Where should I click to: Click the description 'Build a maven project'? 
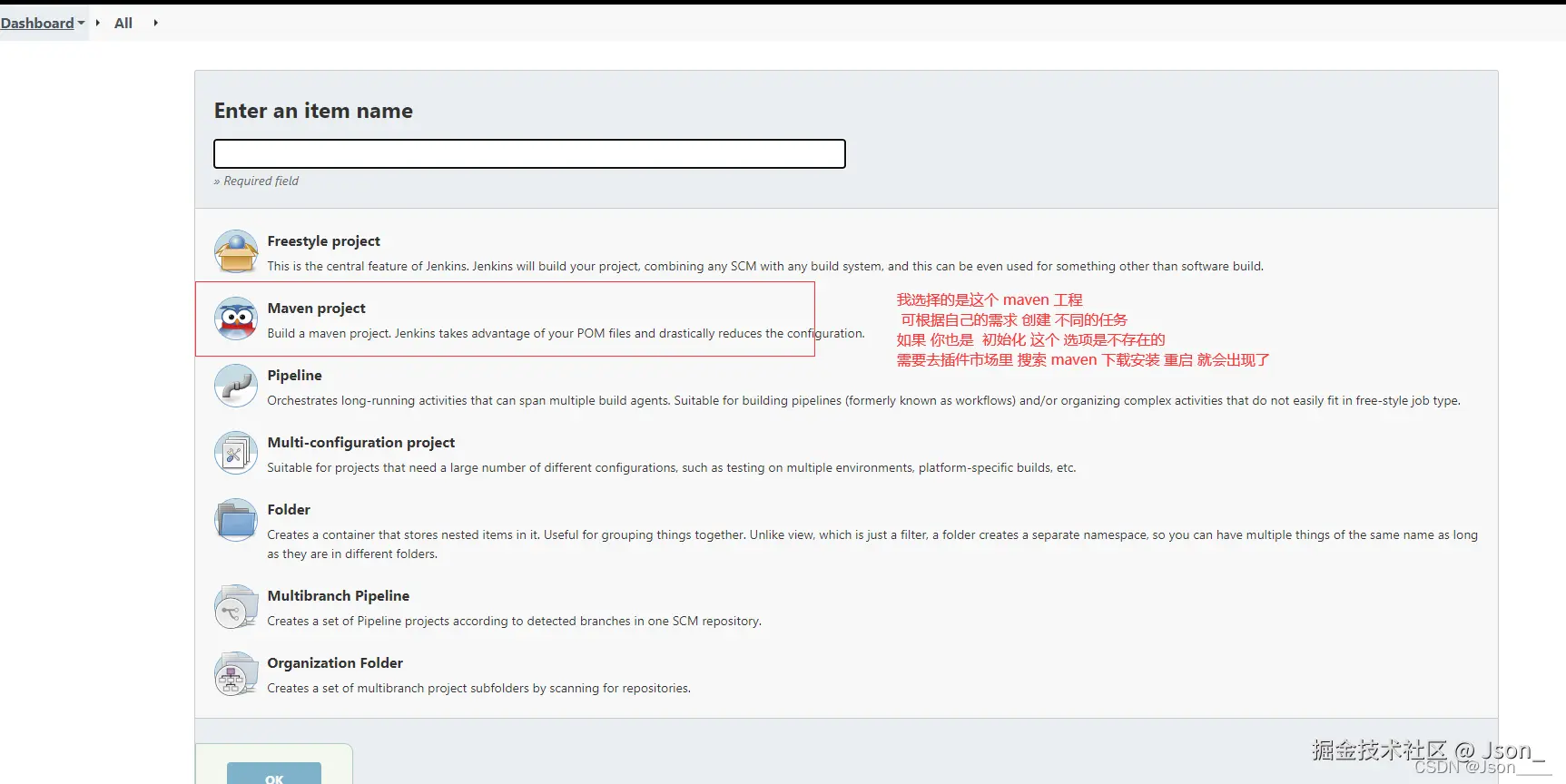566,334
